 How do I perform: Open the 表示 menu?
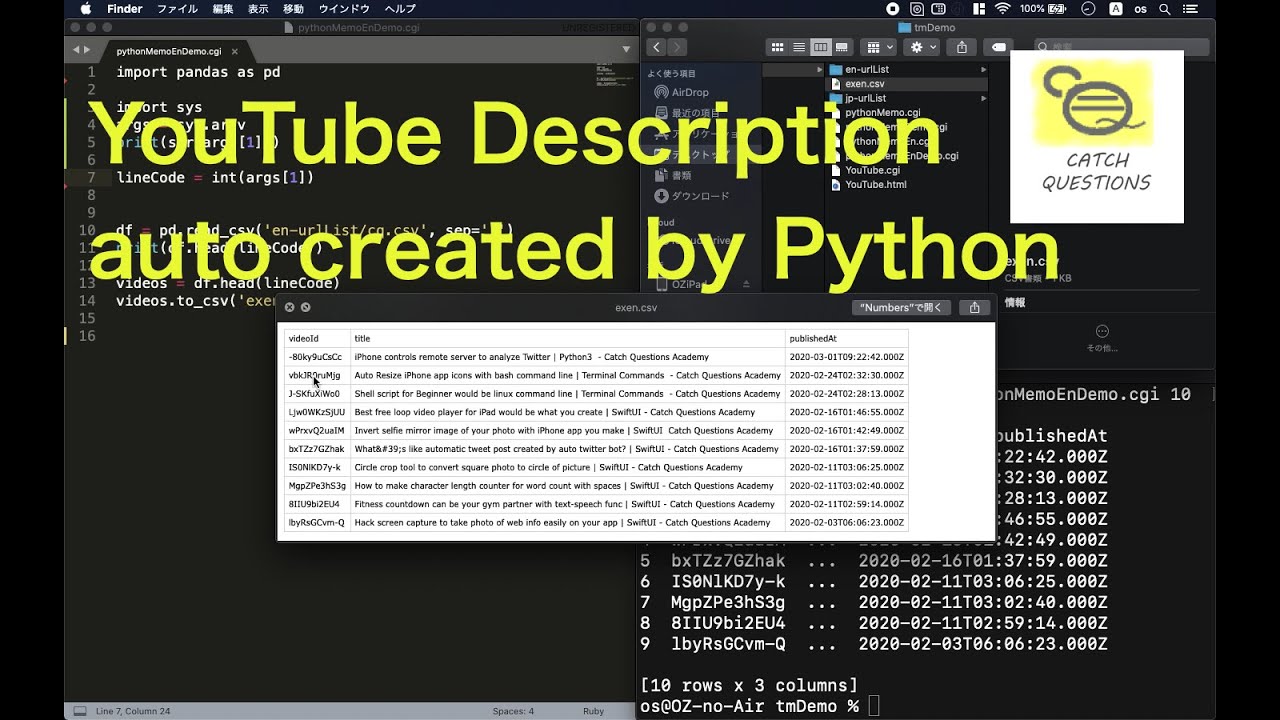point(258,9)
